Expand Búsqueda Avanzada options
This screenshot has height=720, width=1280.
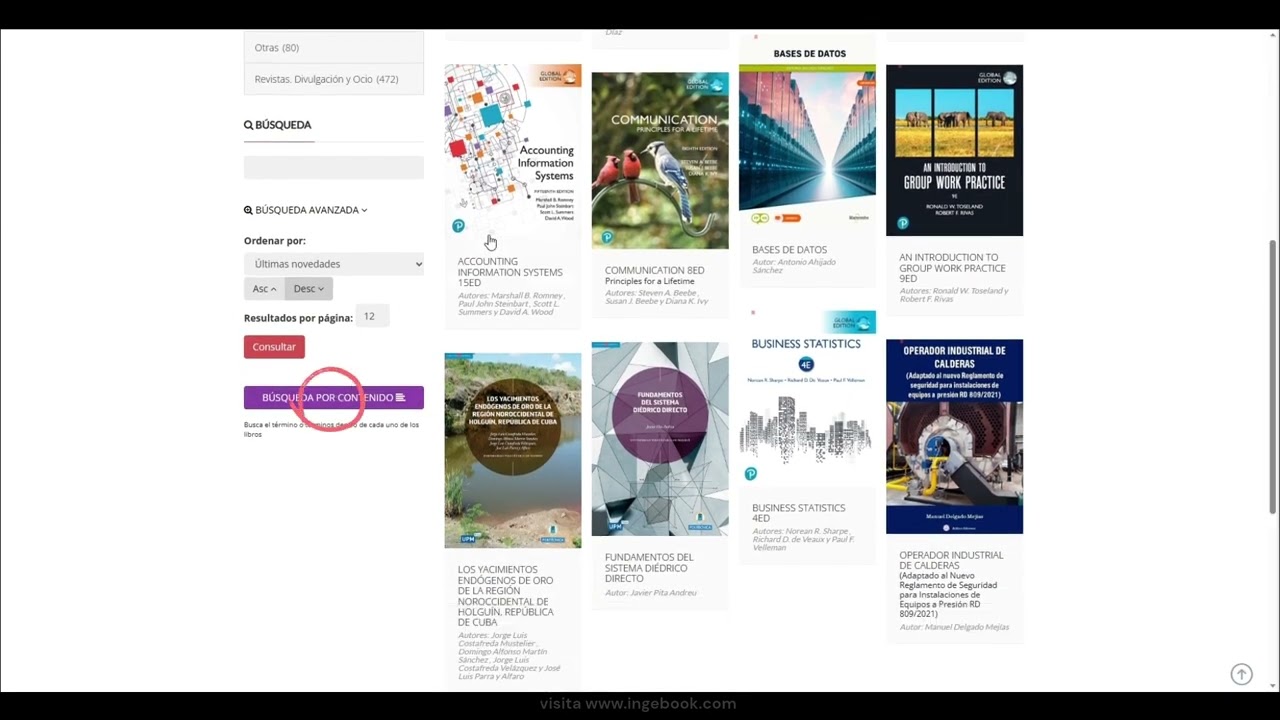[306, 210]
